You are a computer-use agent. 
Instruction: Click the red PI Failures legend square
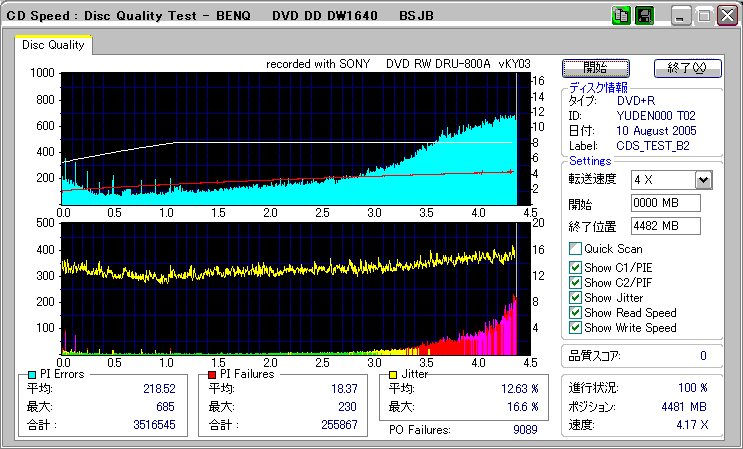tap(212, 374)
